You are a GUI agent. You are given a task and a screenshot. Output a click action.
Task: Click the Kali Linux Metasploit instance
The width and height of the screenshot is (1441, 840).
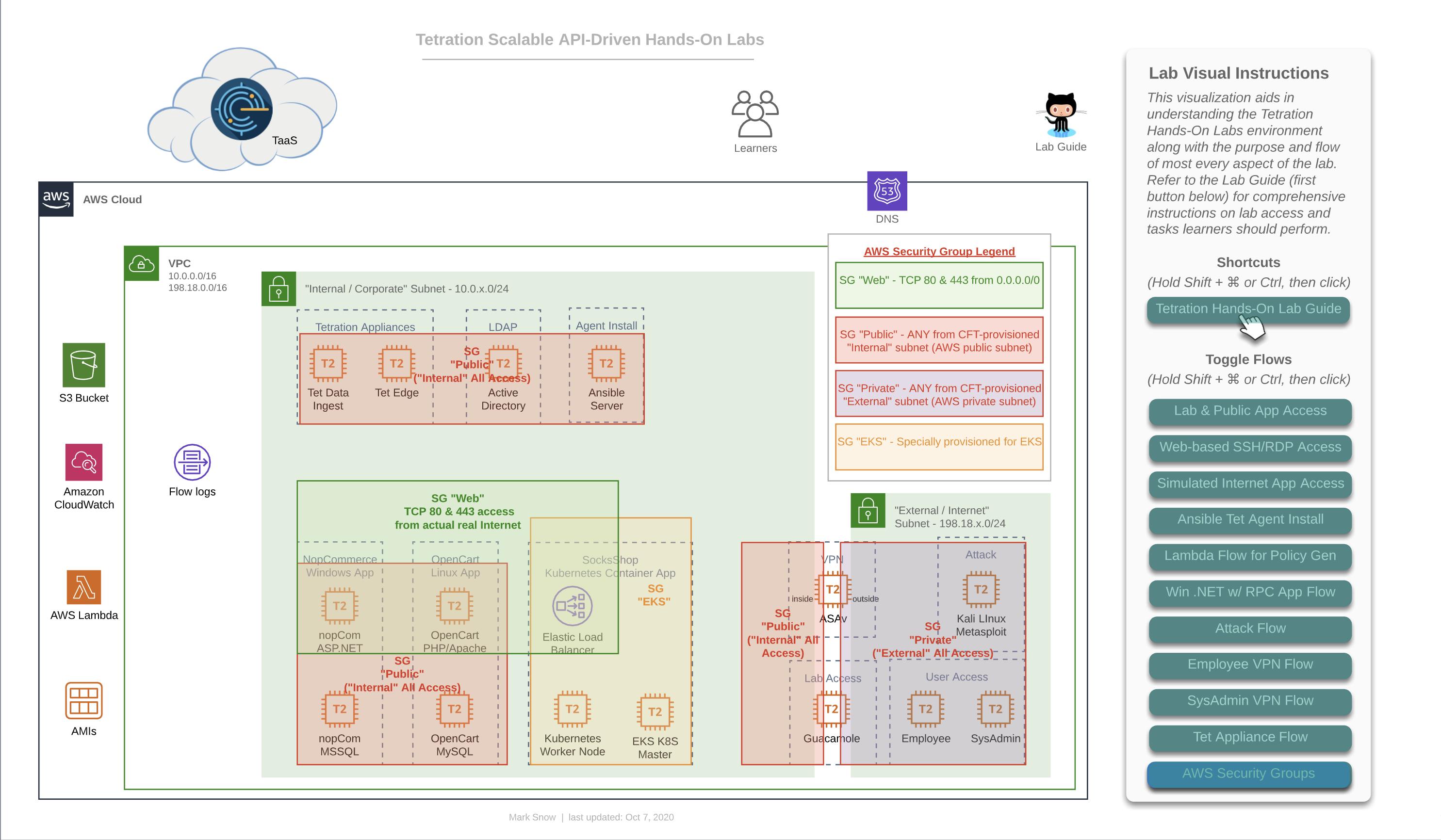[981, 589]
